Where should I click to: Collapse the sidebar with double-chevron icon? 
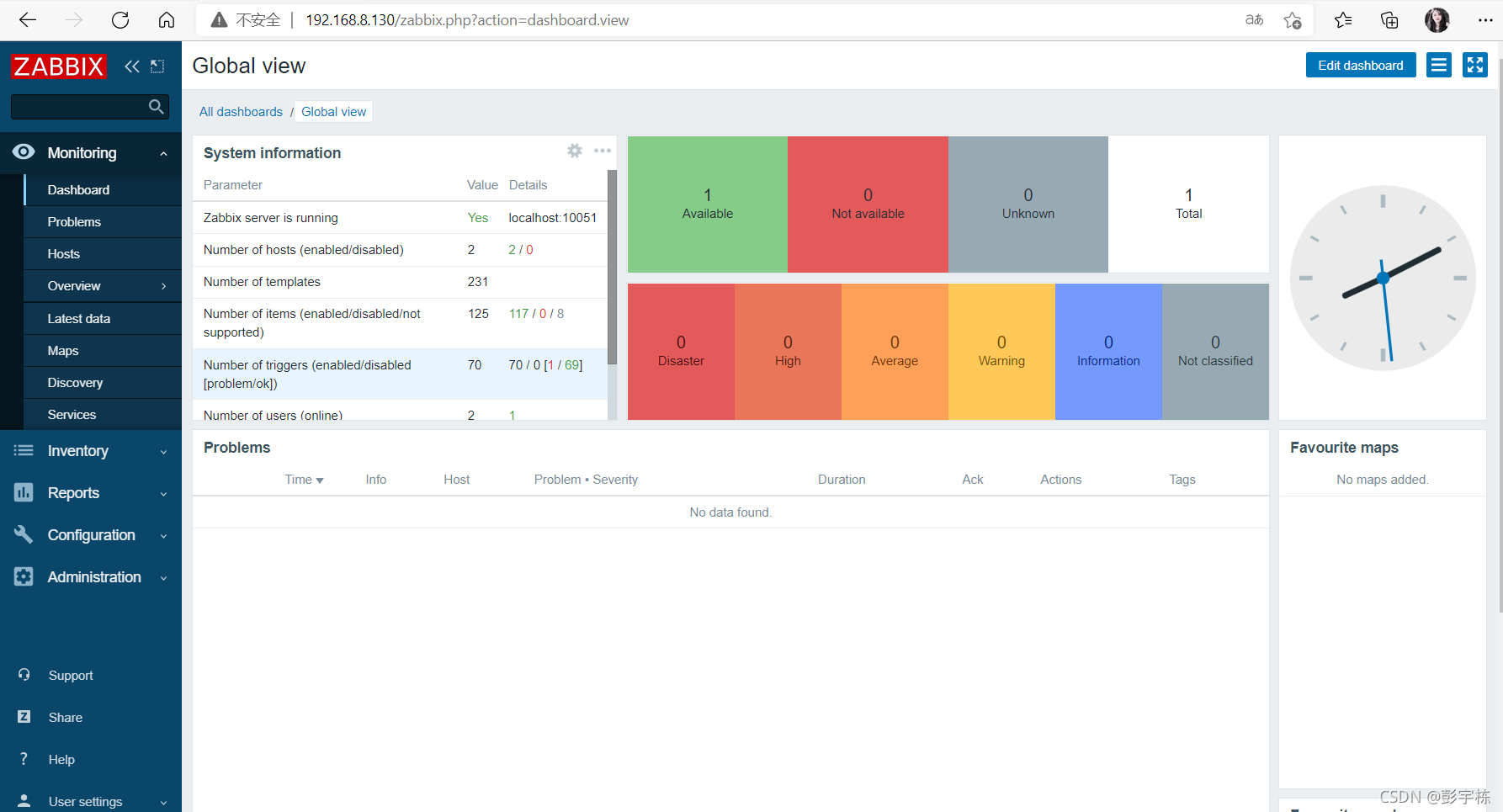click(x=132, y=66)
